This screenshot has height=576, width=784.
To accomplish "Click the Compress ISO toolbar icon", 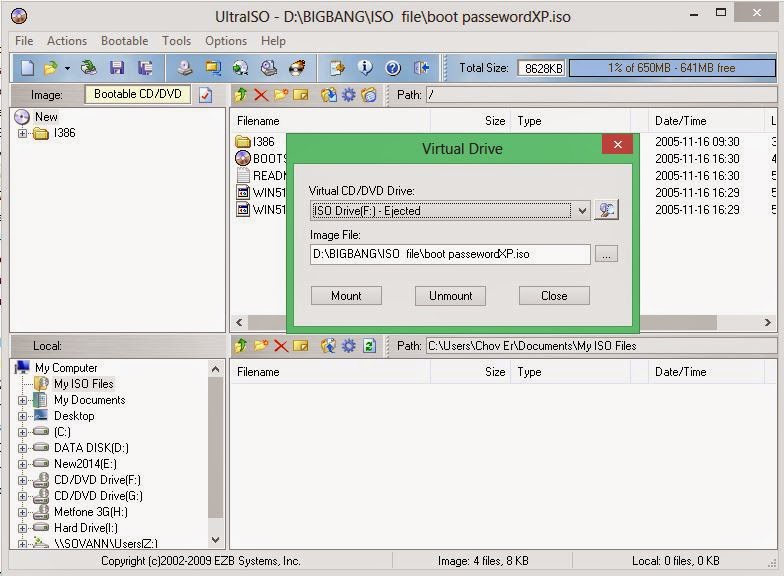I will pos(214,68).
